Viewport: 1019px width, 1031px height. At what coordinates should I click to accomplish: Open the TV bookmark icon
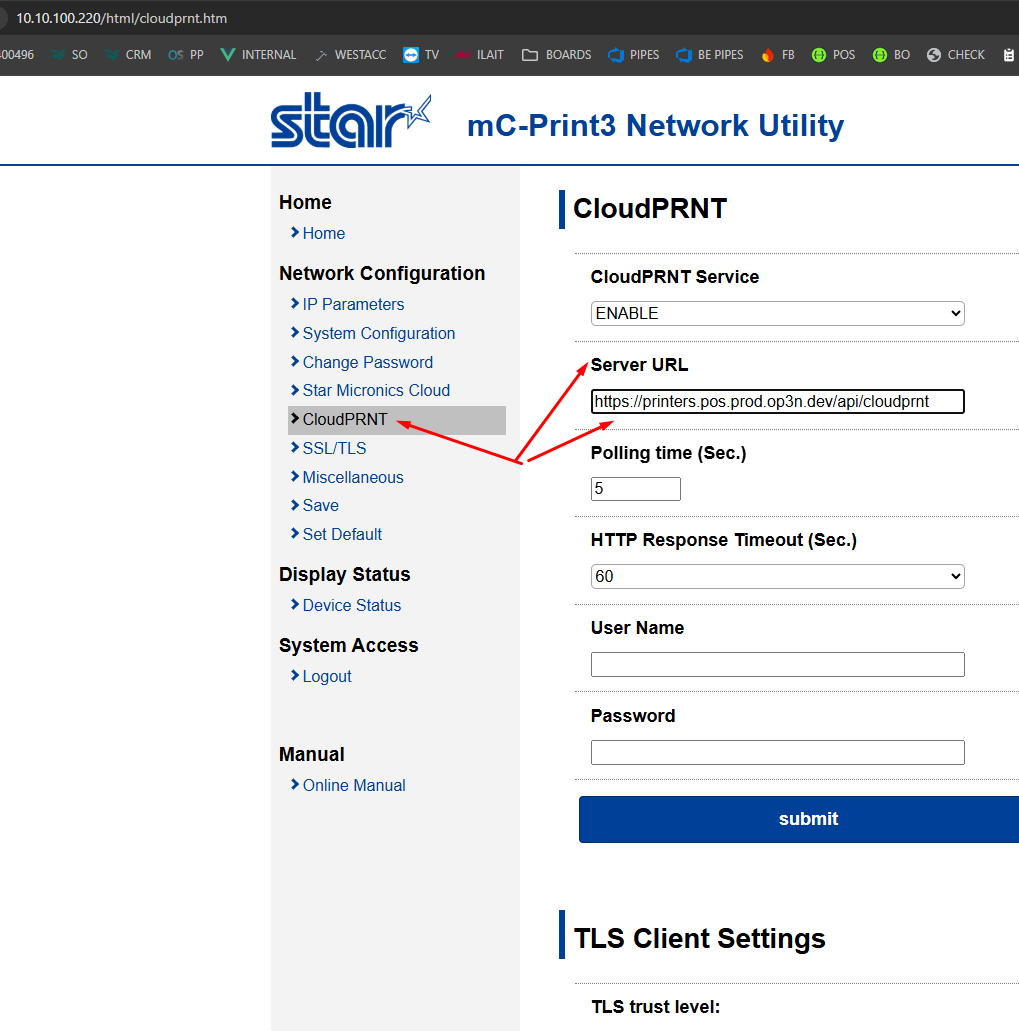pyautogui.click(x=411, y=55)
